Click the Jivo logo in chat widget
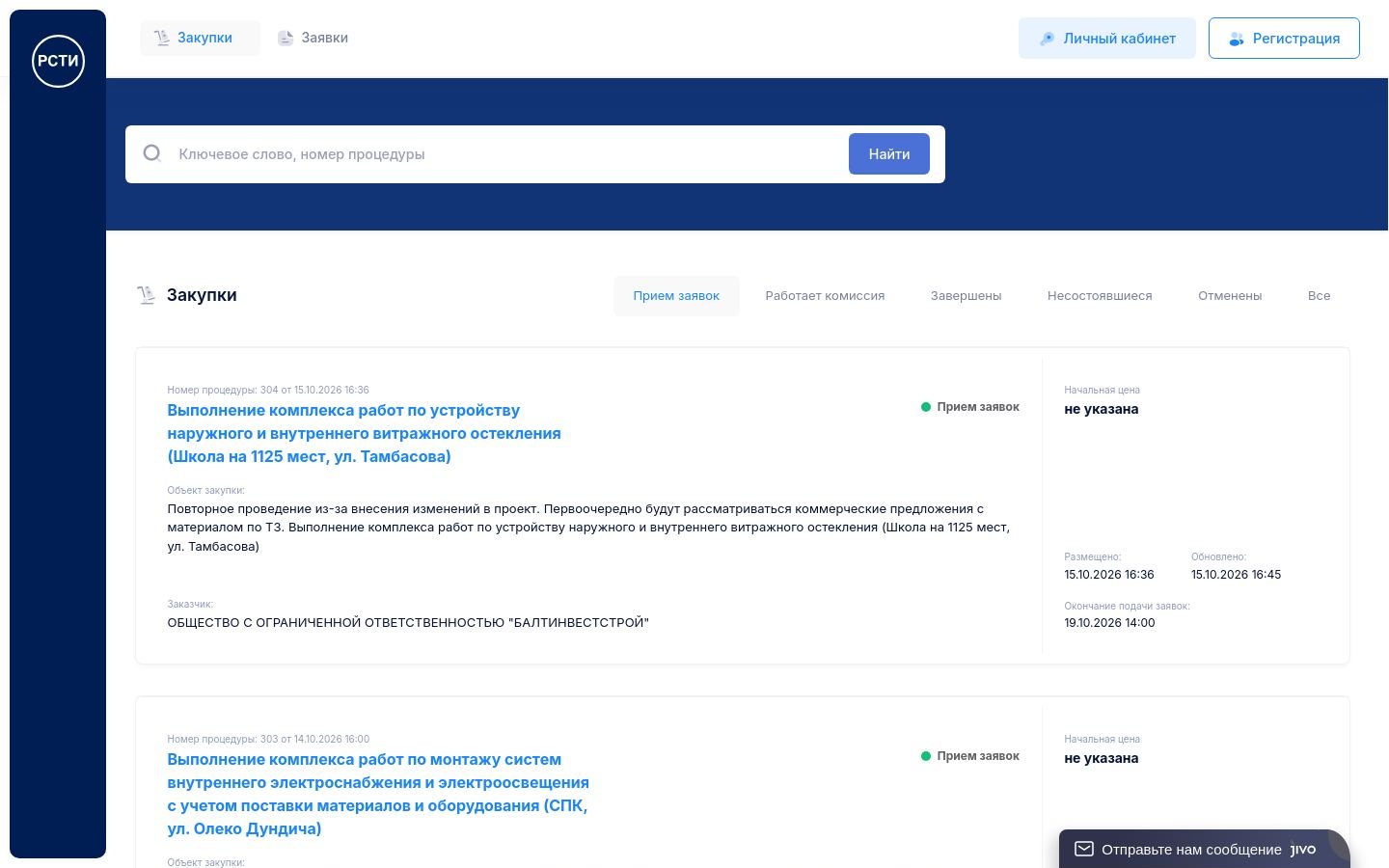Screen dimensions: 1389x868 (1303, 850)
